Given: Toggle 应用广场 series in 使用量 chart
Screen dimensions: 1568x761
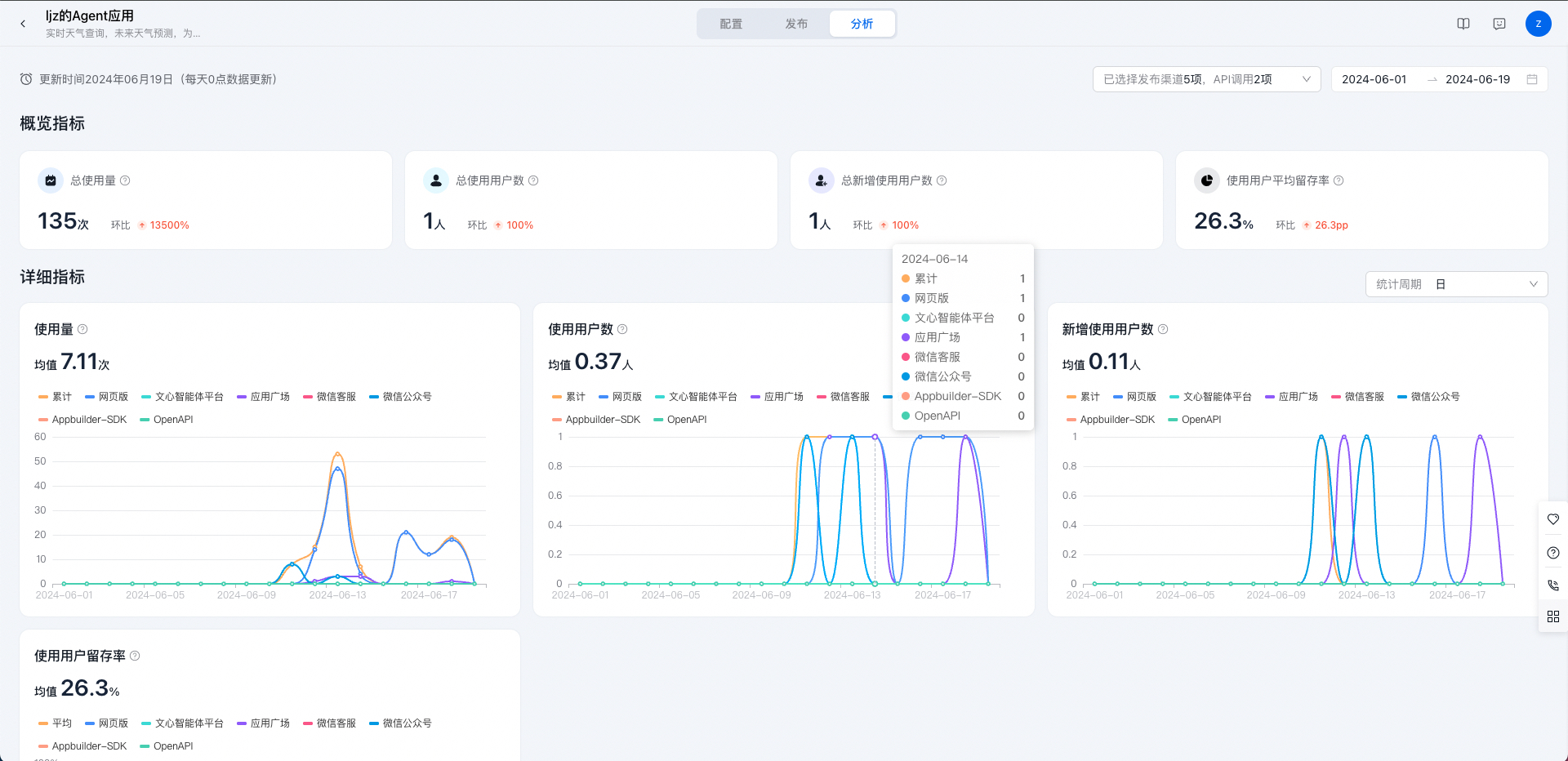Looking at the screenshot, I should point(263,397).
